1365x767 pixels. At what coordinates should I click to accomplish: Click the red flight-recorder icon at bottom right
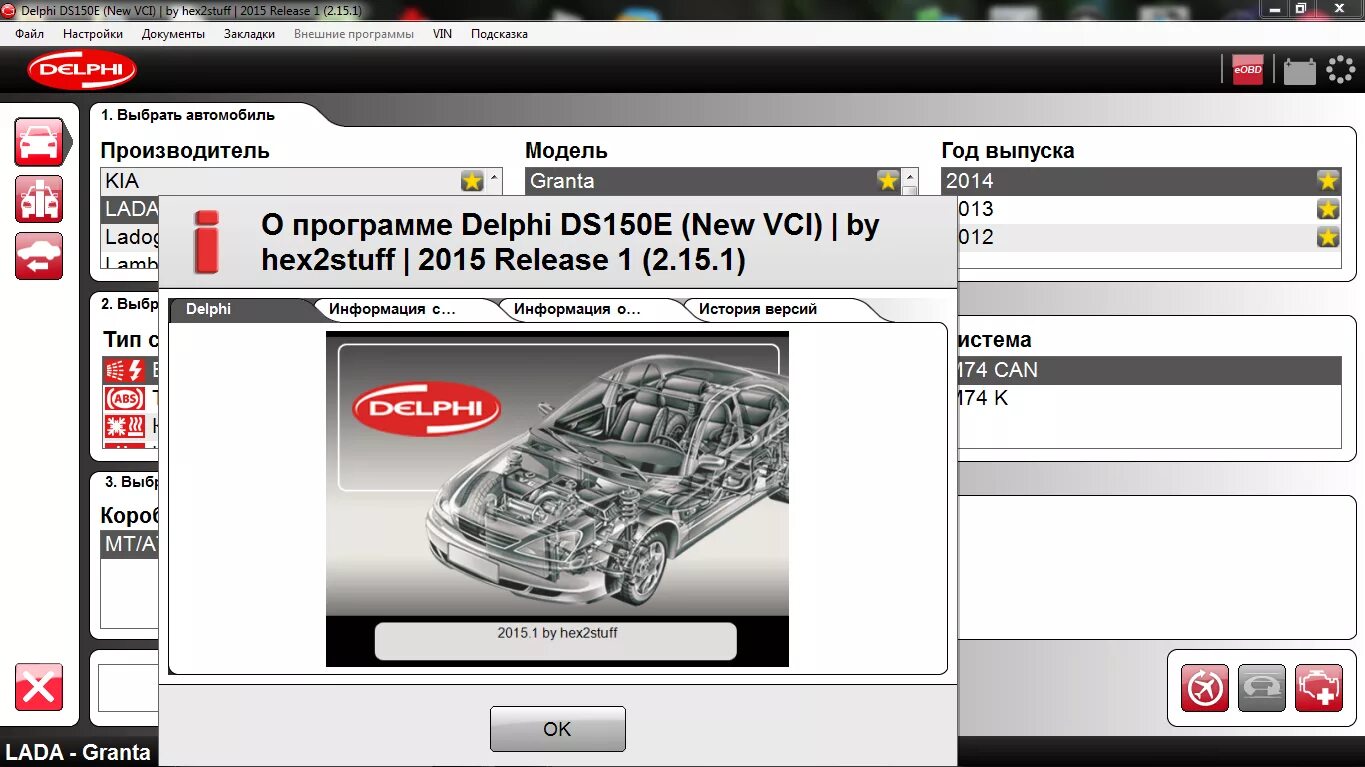1205,688
